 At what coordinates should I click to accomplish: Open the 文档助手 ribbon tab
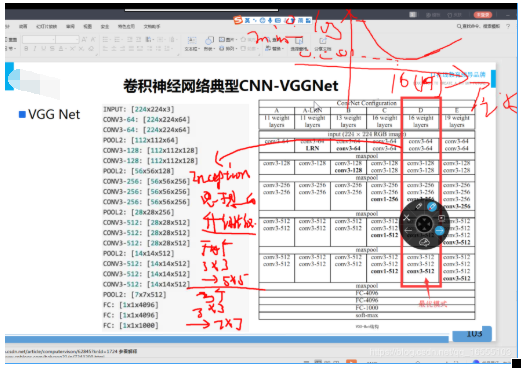pos(152,26)
